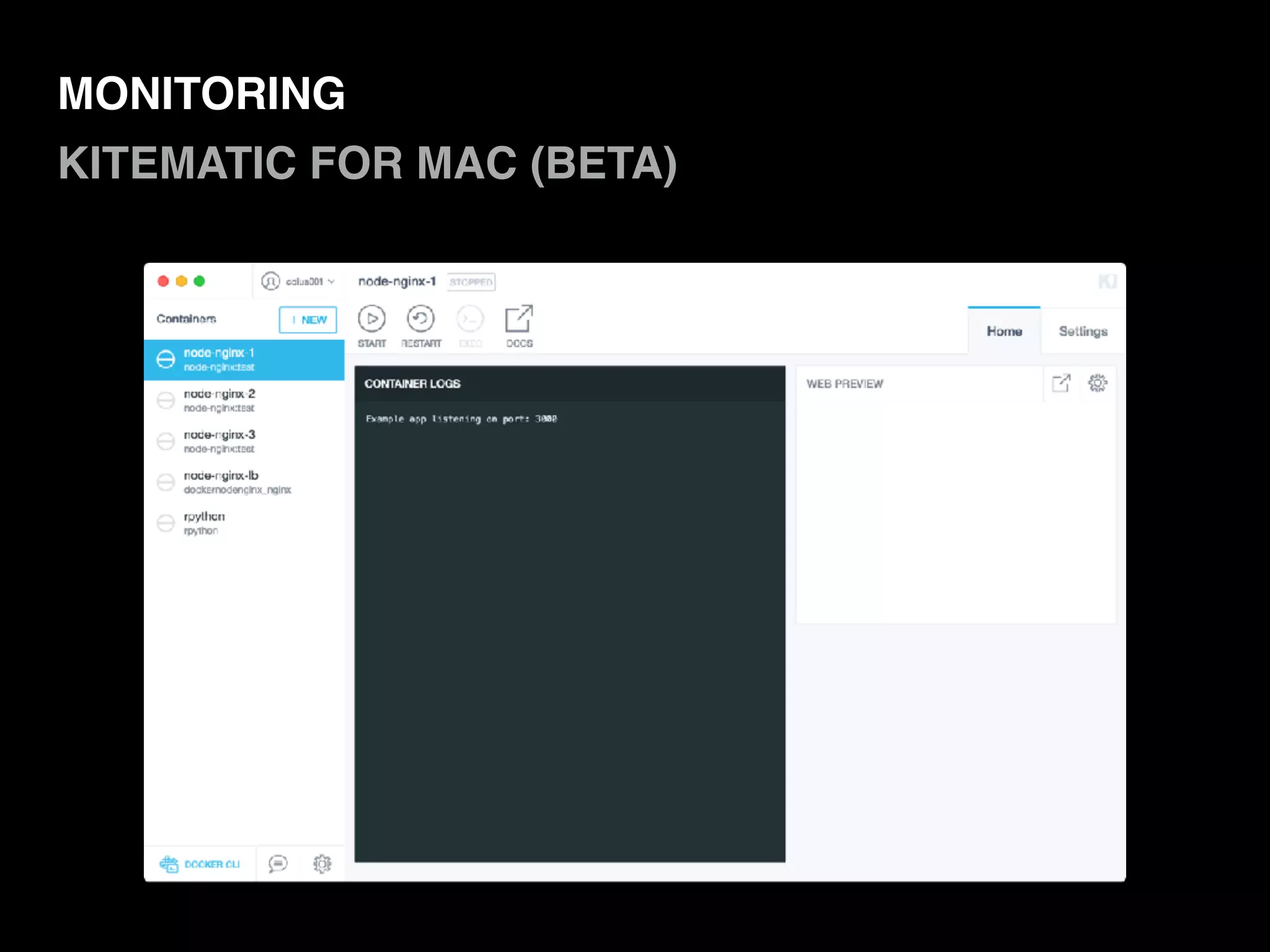This screenshot has width=1270, height=952.
Task: Select the node-nginx-lb container
Action: point(244,482)
